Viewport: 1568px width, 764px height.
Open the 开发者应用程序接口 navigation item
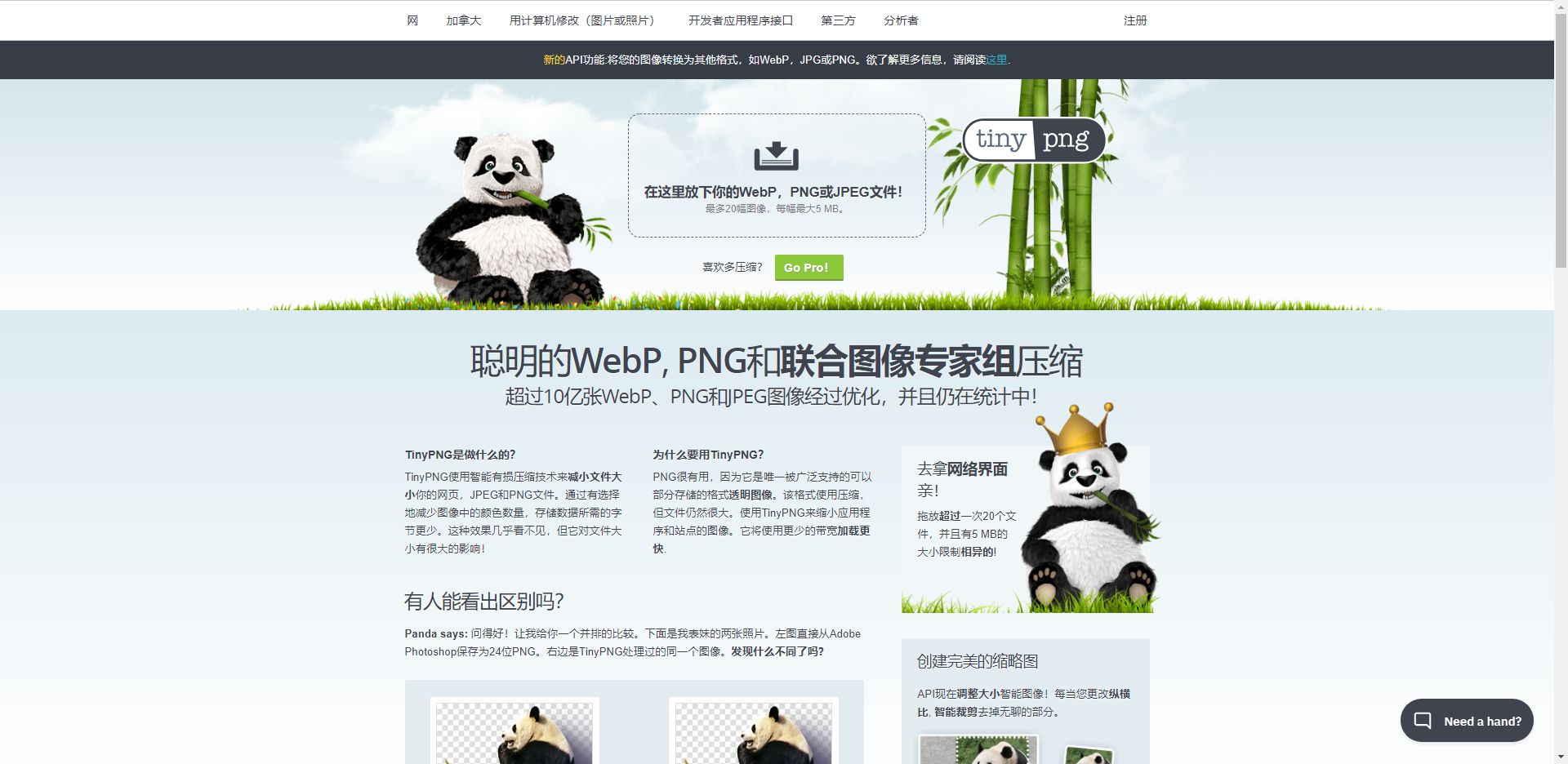click(x=741, y=20)
